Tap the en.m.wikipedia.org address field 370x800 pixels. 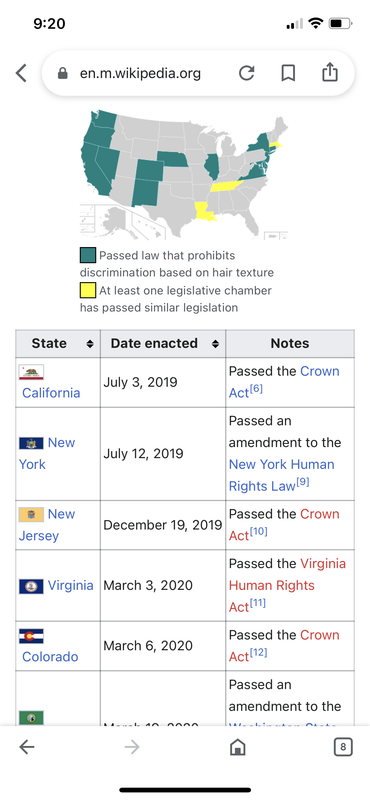point(140,73)
